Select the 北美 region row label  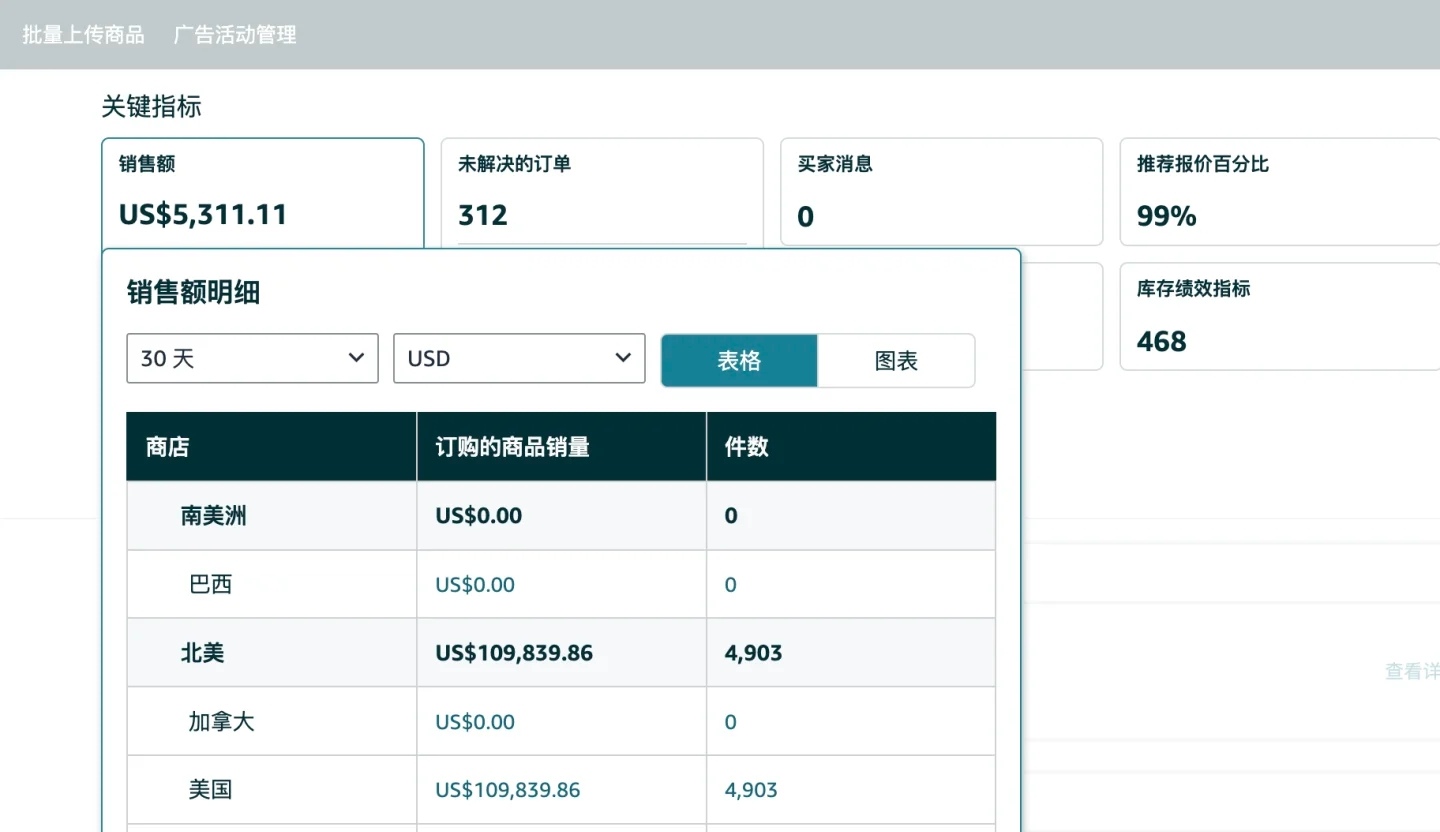tap(202, 653)
